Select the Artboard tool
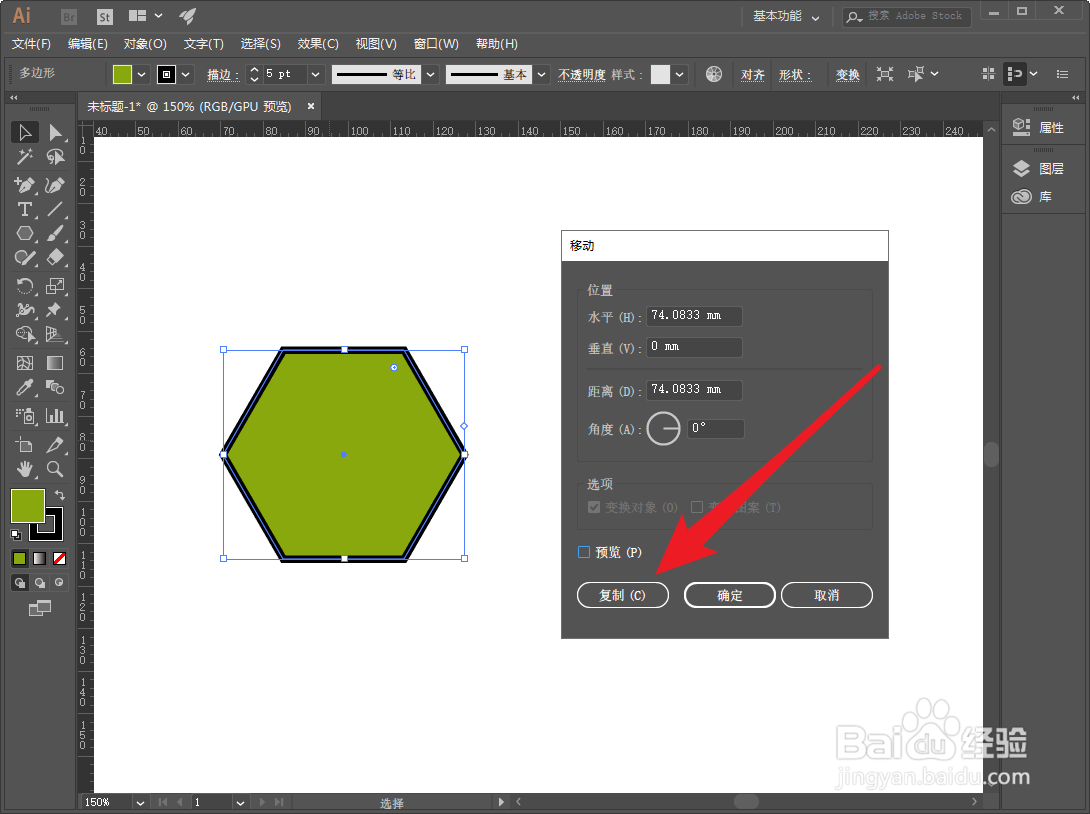Viewport: 1090px width, 814px height. pyautogui.click(x=25, y=445)
